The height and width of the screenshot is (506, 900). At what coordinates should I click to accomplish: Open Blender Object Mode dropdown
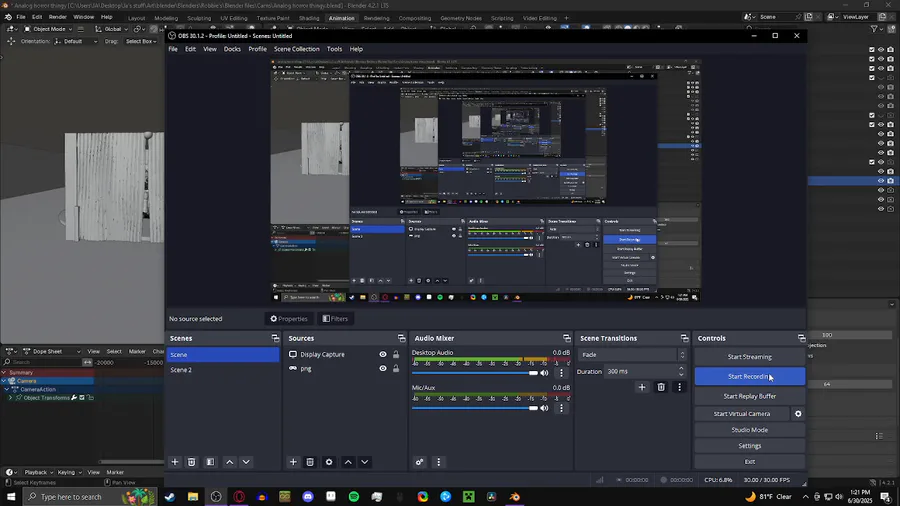(x=48, y=29)
